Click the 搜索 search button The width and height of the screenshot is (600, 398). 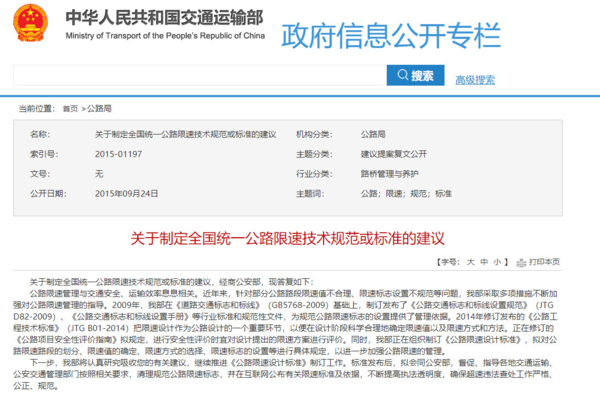tap(415, 75)
